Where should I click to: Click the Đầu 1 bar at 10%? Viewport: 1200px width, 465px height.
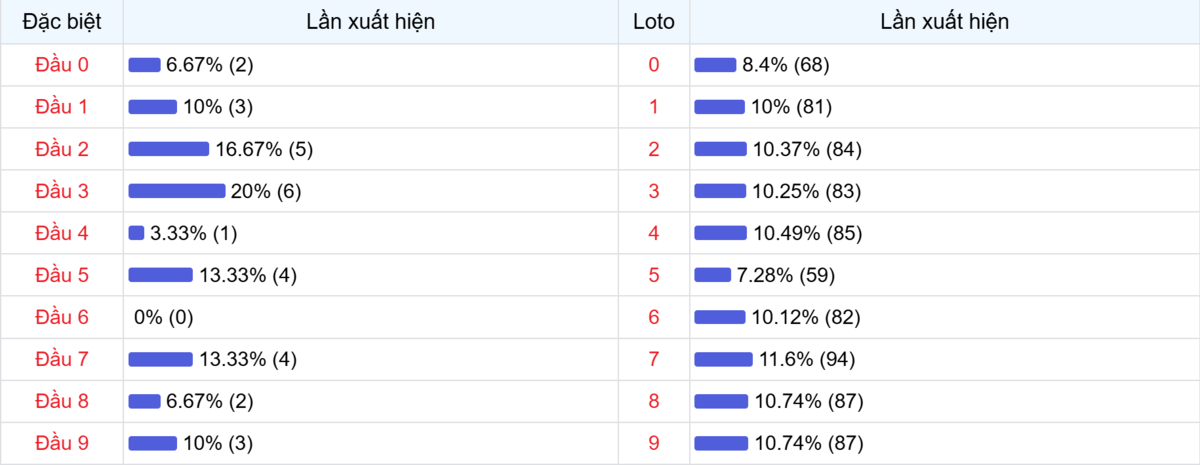point(152,107)
